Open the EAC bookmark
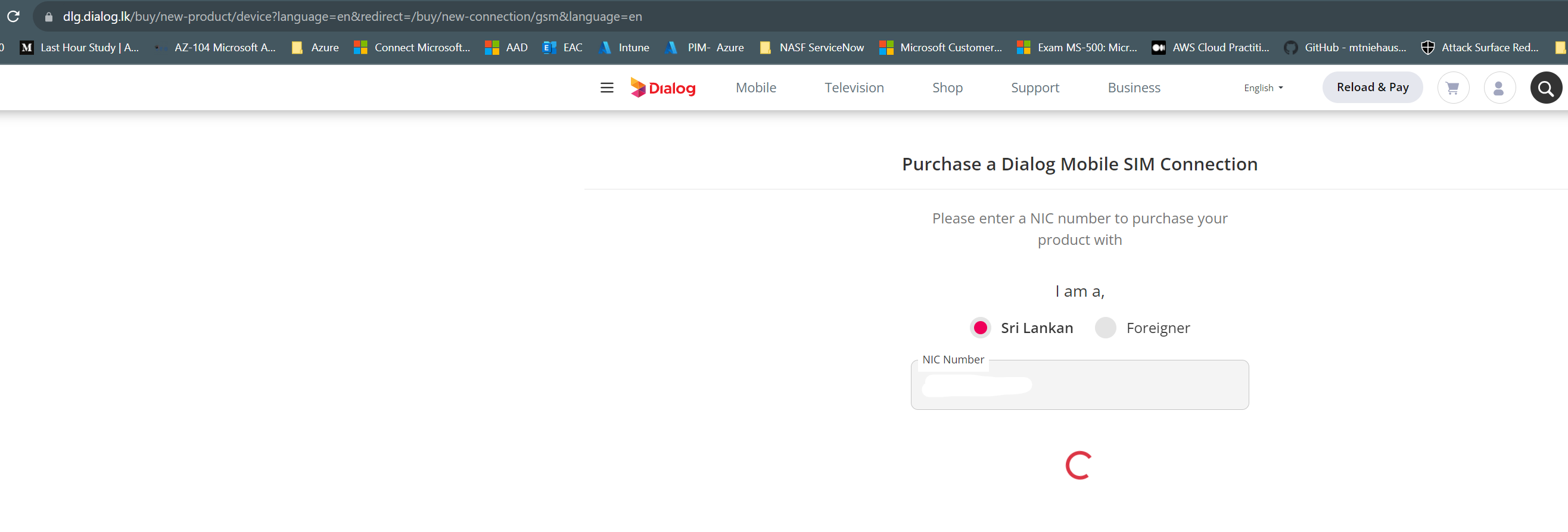1568x532 pixels. point(562,48)
